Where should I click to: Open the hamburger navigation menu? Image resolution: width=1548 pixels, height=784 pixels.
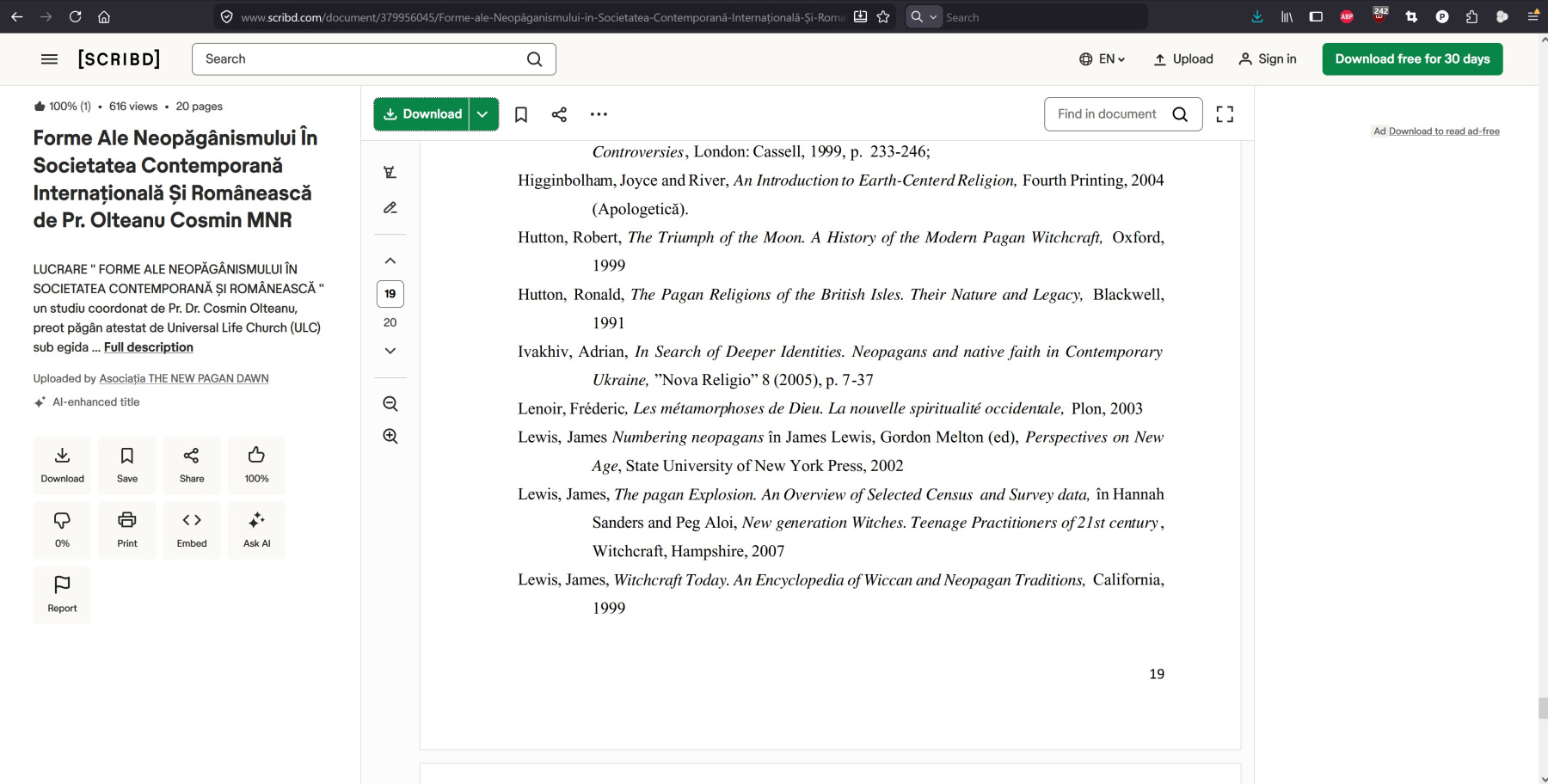pyautogui.click(x=49, y=59)
